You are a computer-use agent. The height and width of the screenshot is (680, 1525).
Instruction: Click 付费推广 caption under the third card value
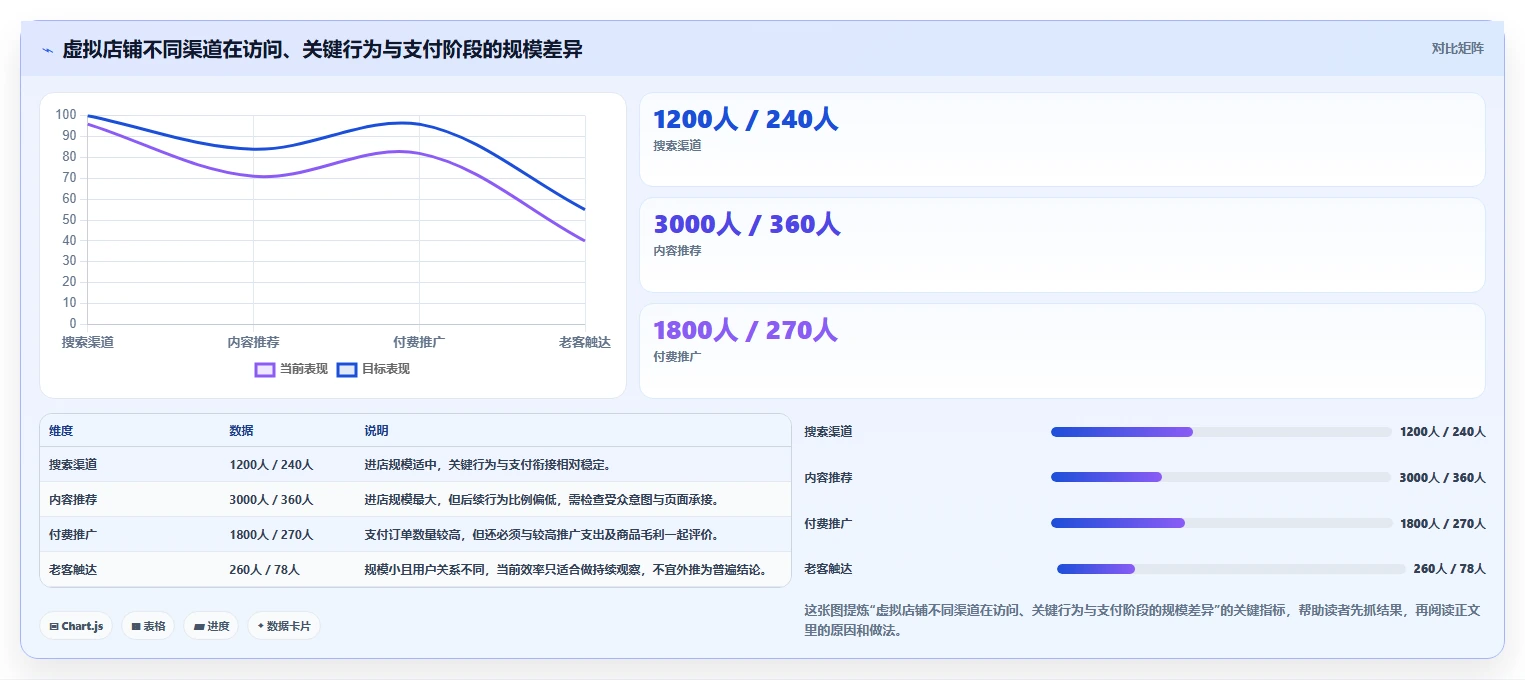677,357
